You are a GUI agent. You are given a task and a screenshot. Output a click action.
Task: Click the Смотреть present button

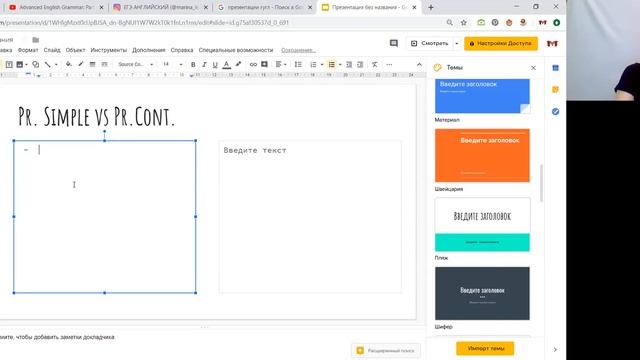coord(429,43)
